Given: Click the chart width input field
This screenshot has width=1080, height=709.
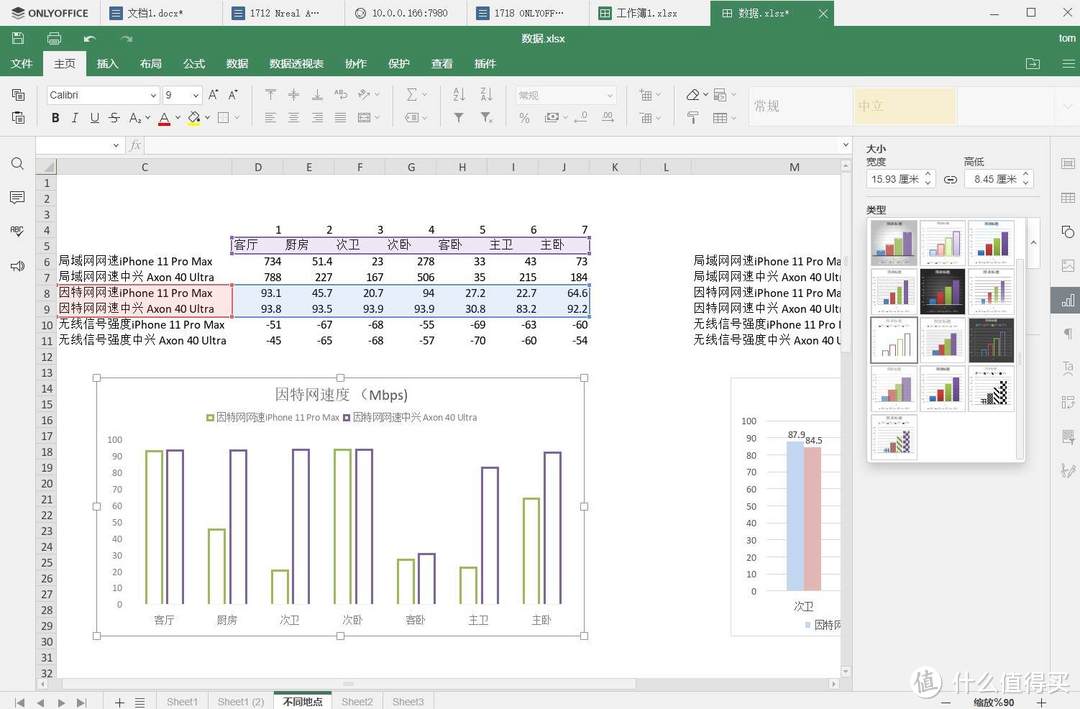Looking at the screenshot, I should point(895,179).
